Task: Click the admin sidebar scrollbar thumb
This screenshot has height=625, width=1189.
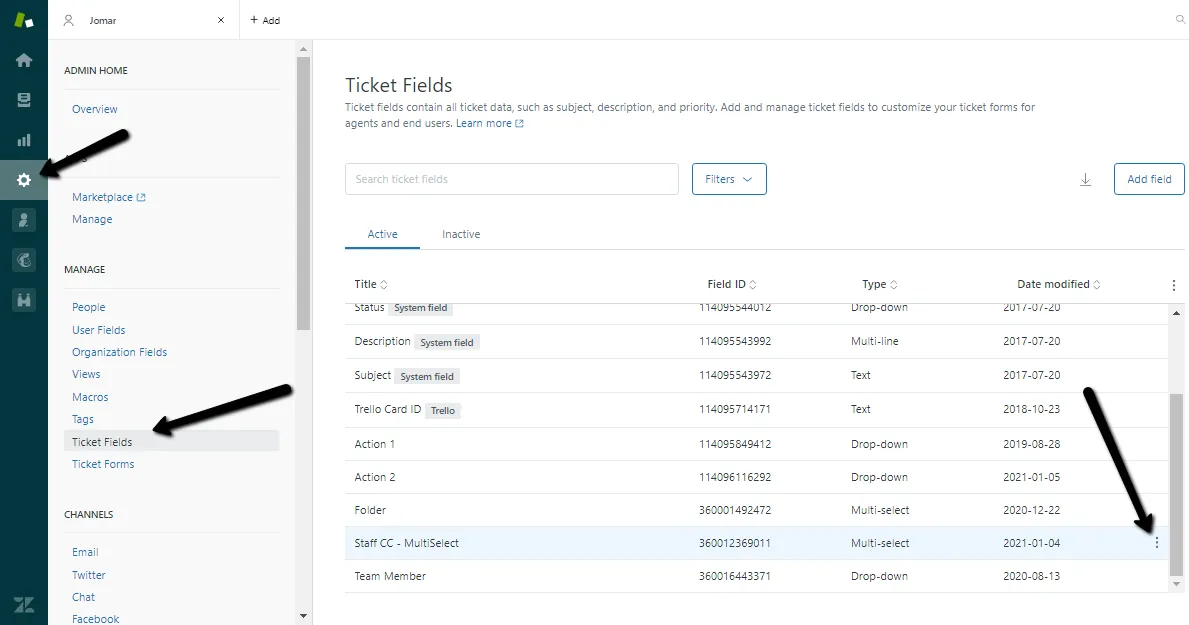Action: click(303, 193)
